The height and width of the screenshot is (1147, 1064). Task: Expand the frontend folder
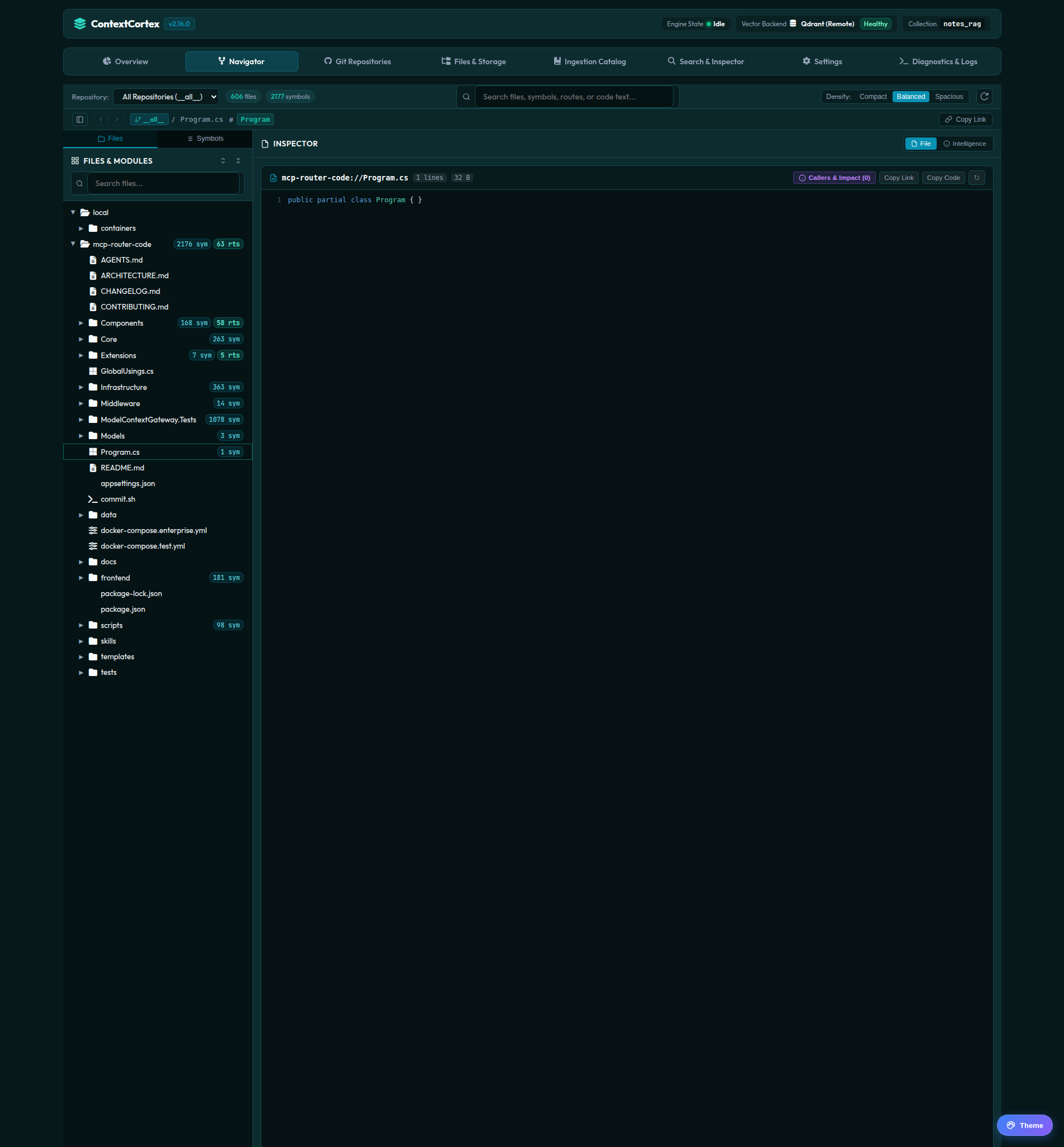click(81, 578)
